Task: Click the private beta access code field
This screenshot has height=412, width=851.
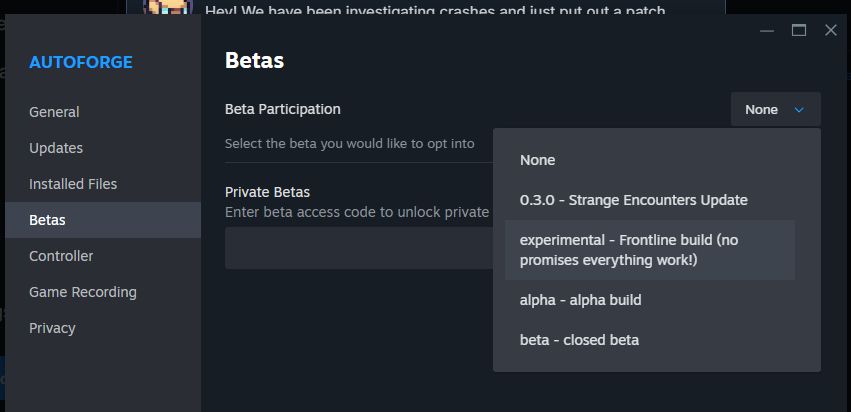Action: click(359, 248)
